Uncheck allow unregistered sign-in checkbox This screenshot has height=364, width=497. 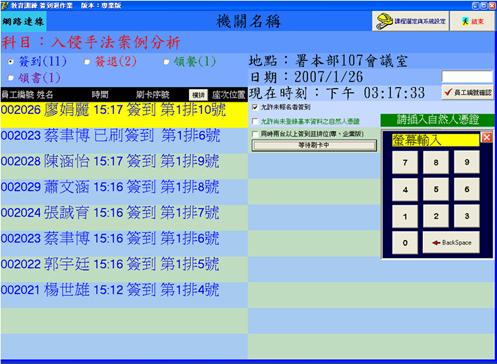click(255, 107)
